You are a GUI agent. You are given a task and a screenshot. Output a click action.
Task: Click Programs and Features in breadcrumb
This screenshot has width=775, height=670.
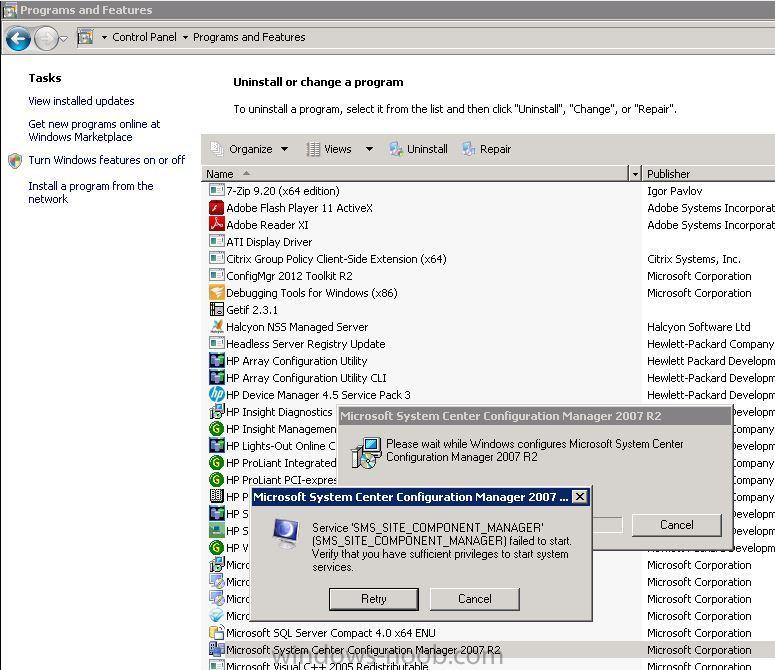[x=249, y=37]
